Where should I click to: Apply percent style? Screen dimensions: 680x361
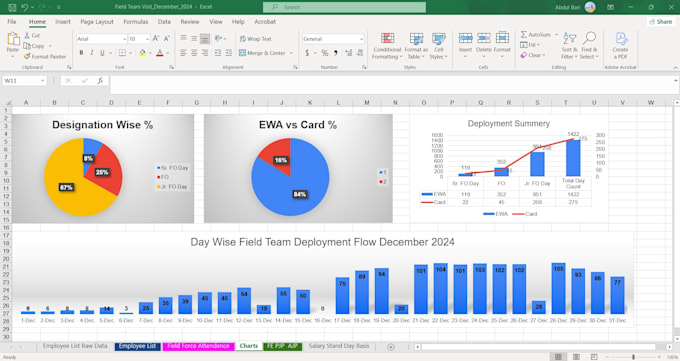(x=324, y=53)
